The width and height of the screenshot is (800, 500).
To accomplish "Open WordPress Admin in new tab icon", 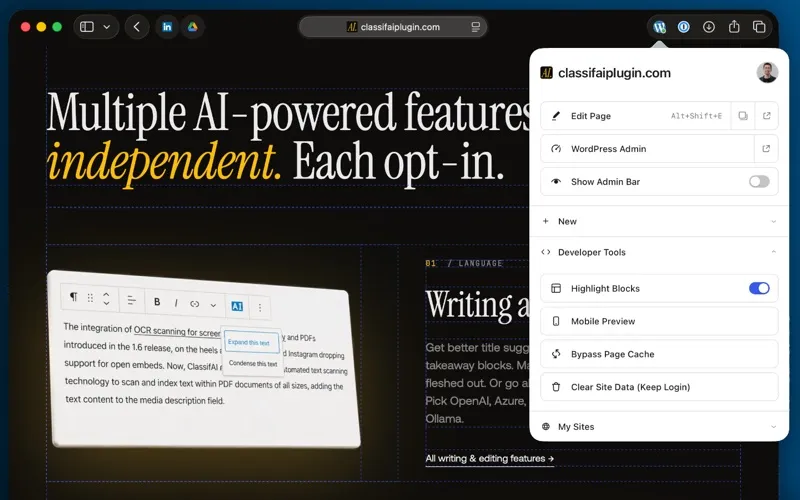I will tap(766, 149).
